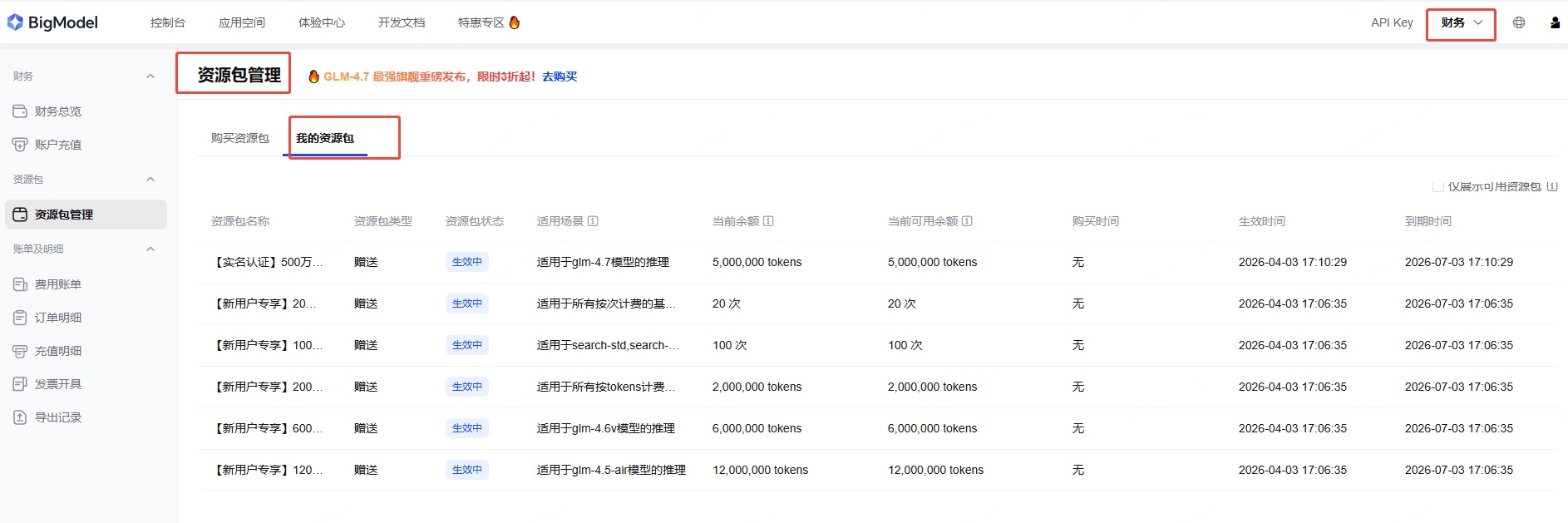Screen dimensions: 1568x523
Task: Click the 费用账单 sidebar icon
Action: [x=20, y=284]
